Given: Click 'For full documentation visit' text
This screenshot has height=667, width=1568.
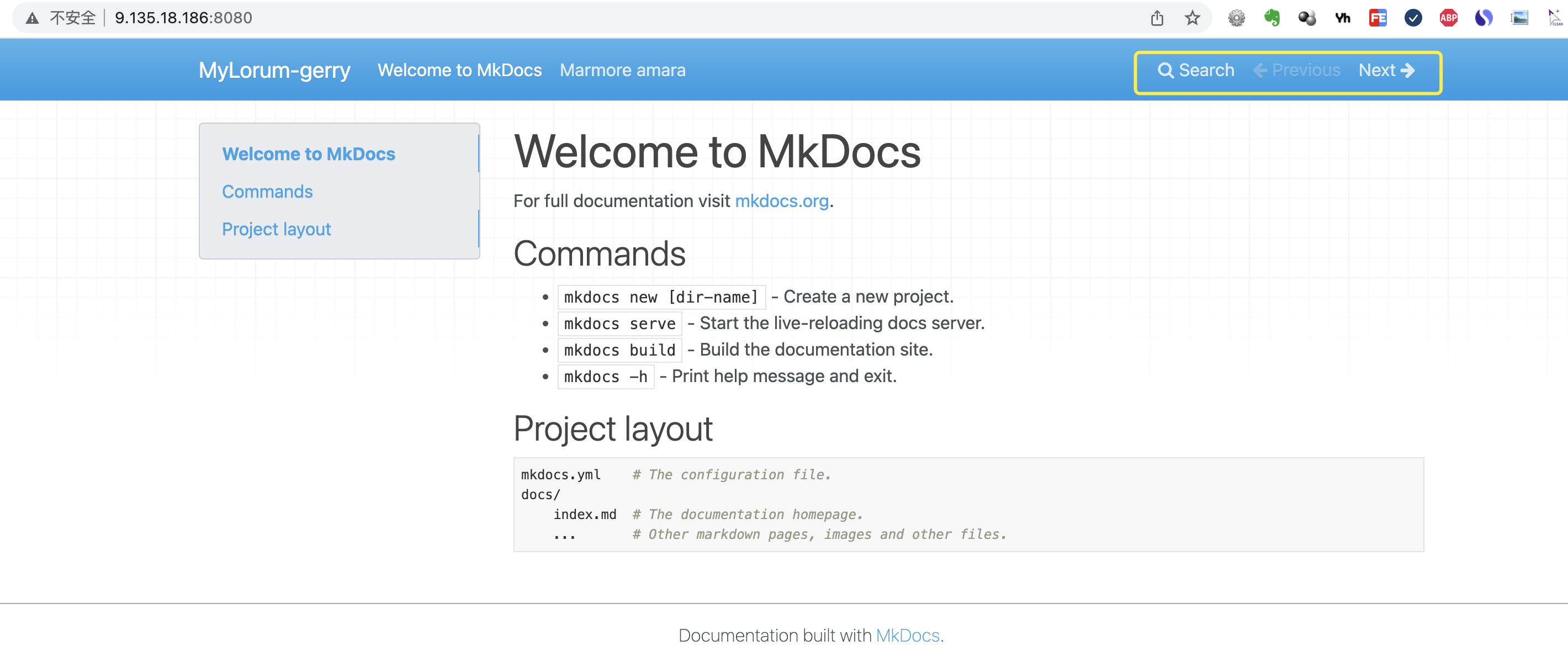Looking at the screenshot, I should point(622,201).
